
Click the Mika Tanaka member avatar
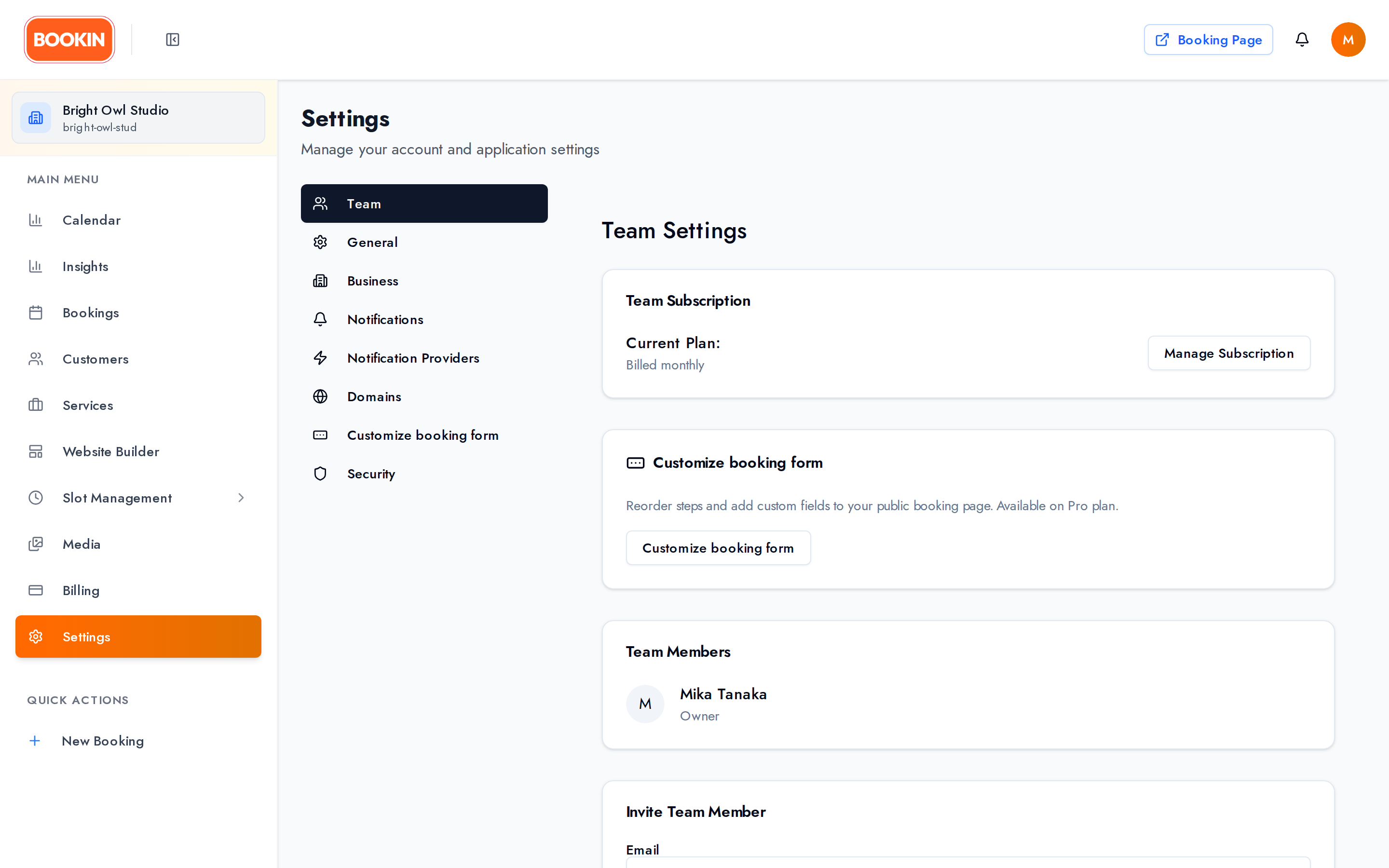(x=645, y=704)
